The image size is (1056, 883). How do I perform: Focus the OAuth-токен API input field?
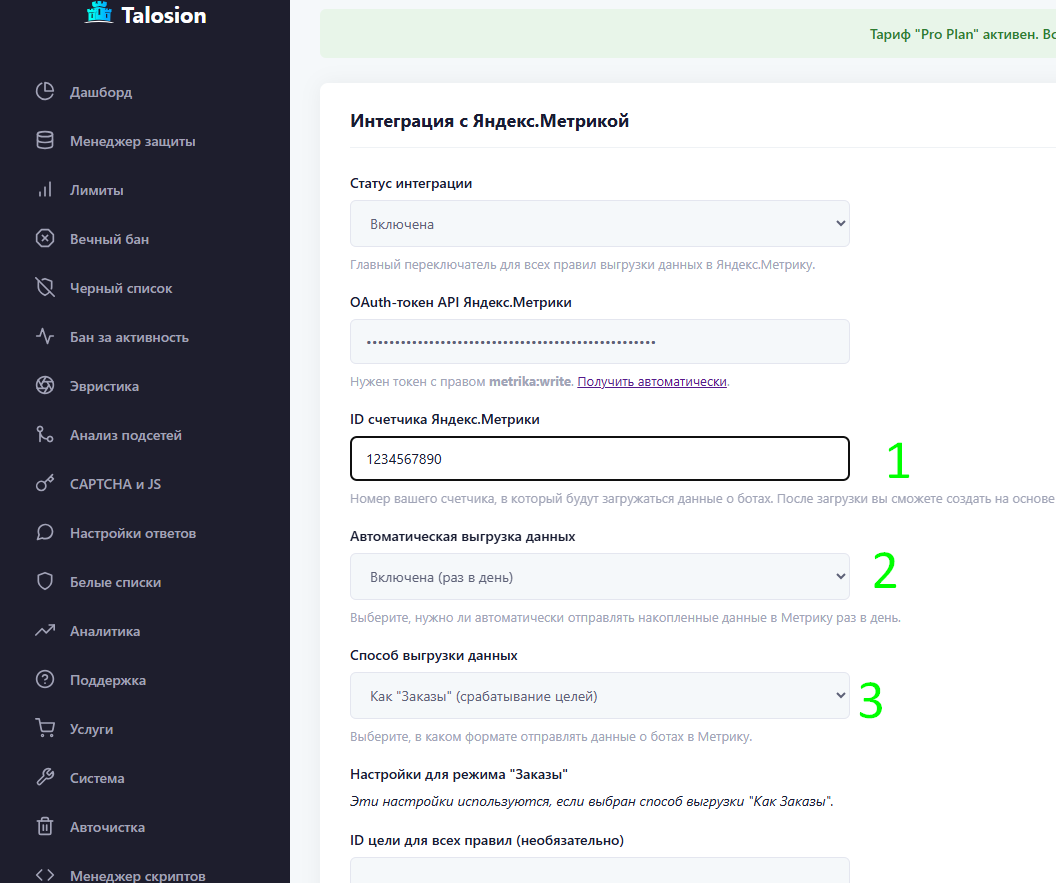coord(599,342)
